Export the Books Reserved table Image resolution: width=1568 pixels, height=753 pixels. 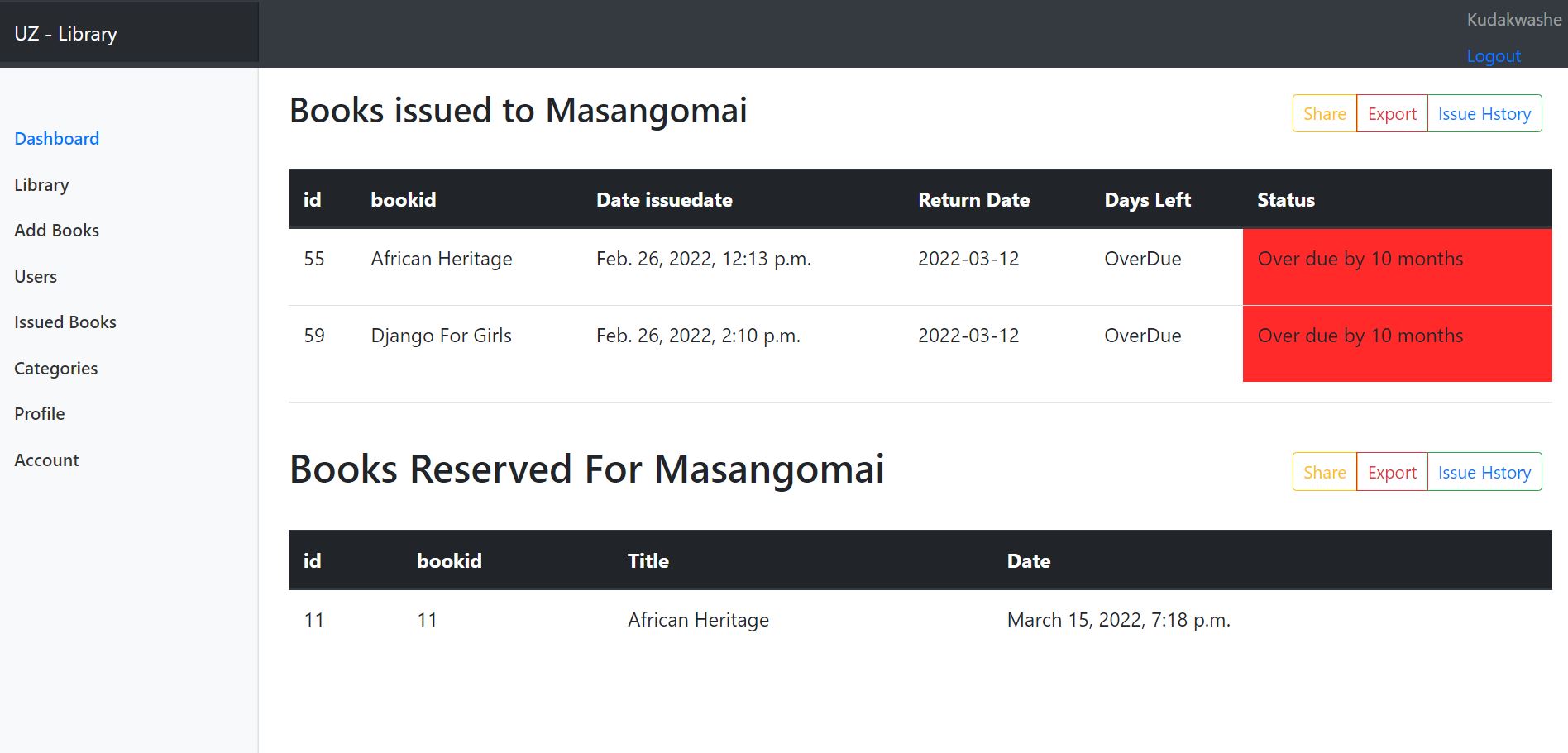pos(1392,472)
